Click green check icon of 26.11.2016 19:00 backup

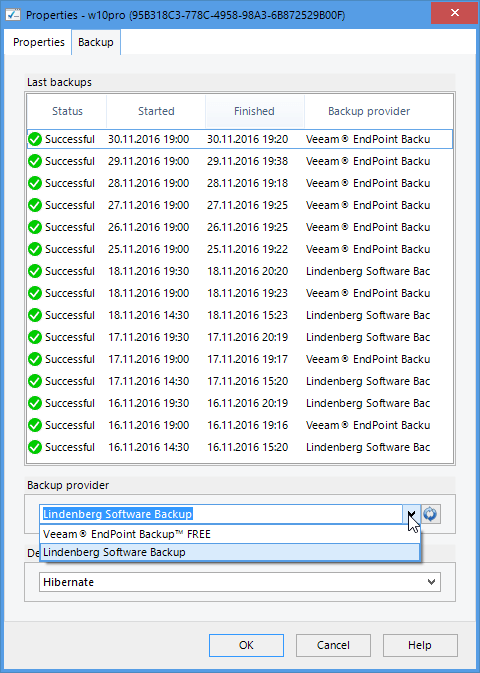[35, 227]
